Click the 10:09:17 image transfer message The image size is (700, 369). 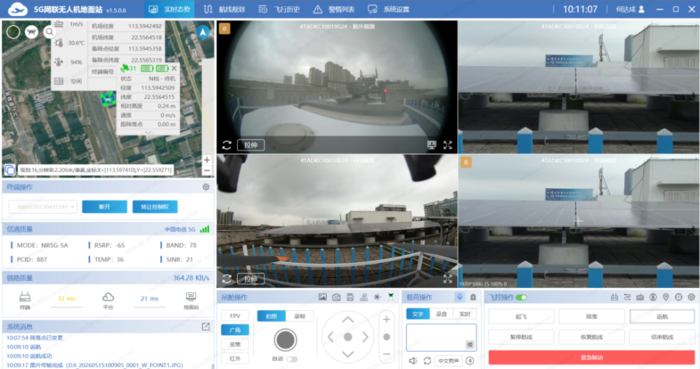95,365
